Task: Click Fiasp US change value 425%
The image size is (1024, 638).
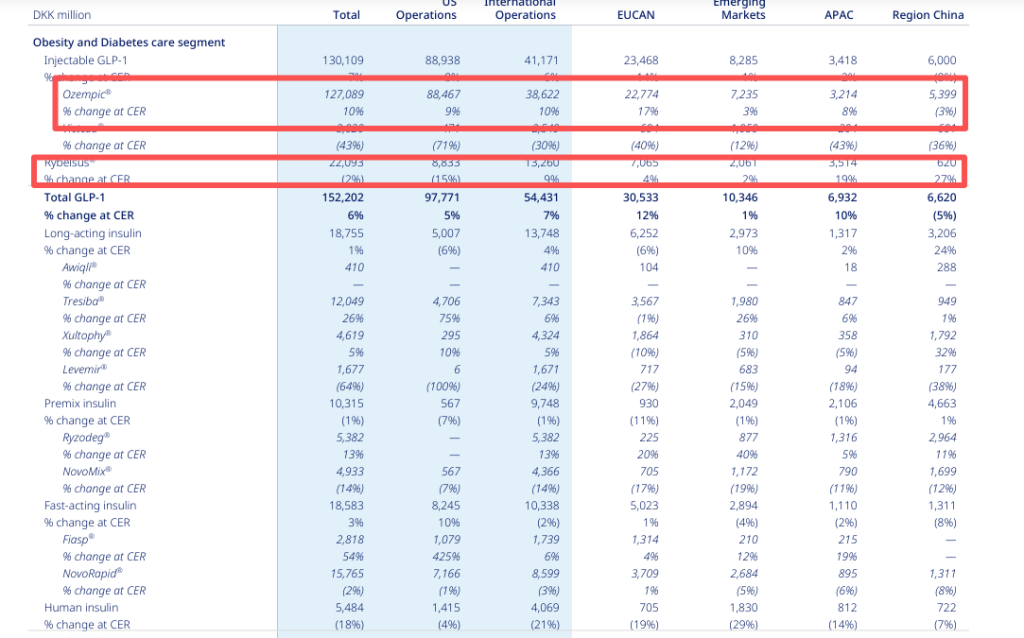Action: (445, 556)
